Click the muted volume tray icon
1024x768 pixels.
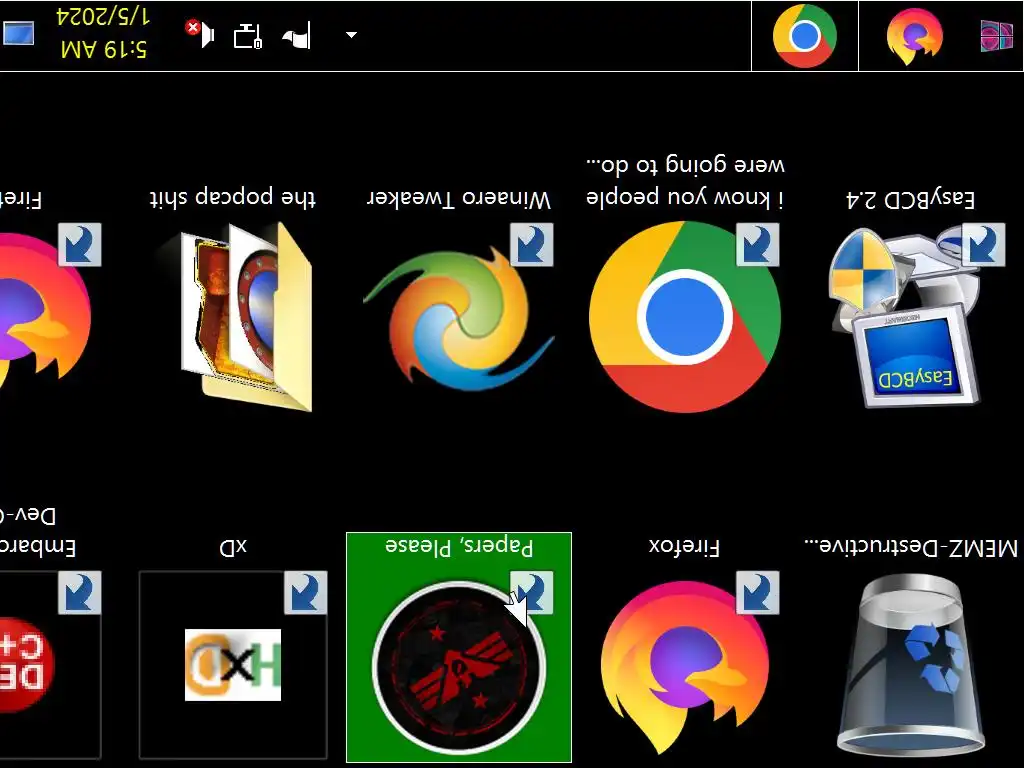coord(200,34)
